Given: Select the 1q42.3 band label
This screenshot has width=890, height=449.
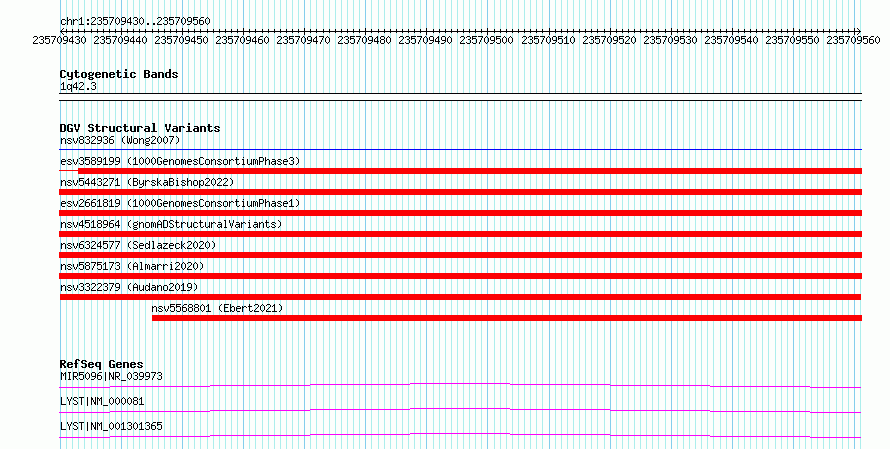Looking at the screenshot, I should tap(78, 86).
